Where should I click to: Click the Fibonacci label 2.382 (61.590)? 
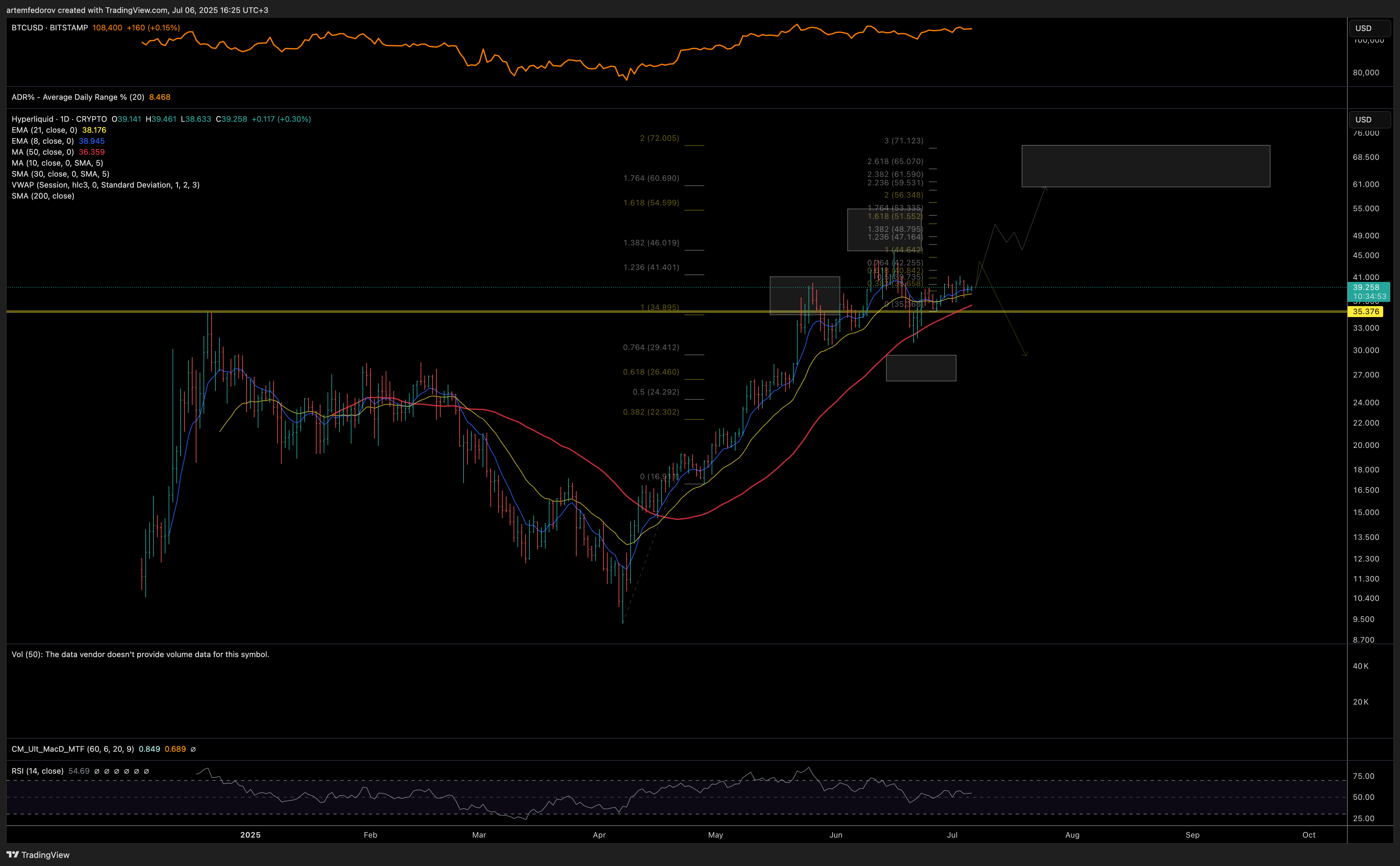click(x=895, y=174)
